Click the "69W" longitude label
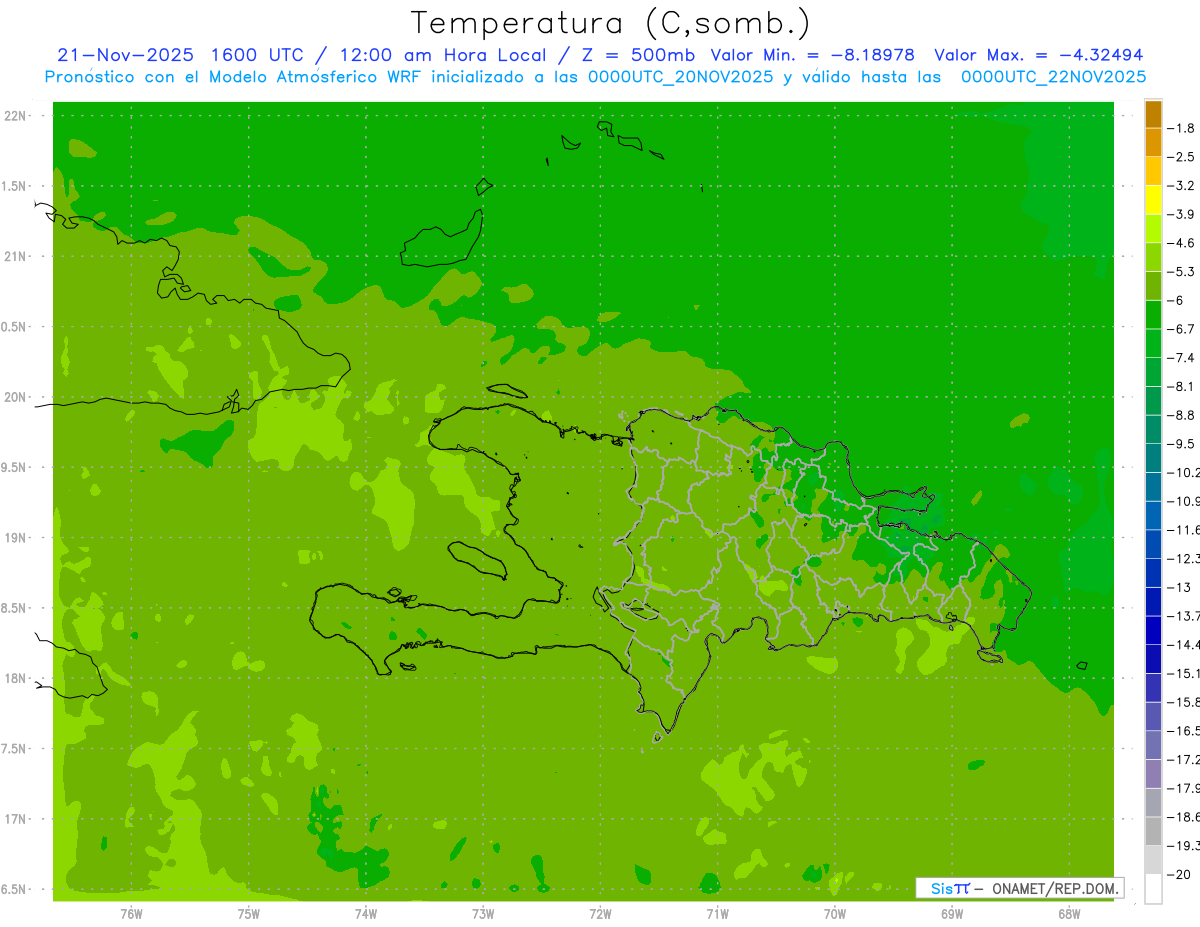The image size is (1200, 927). pyautogui.click(x=951, y=913)
